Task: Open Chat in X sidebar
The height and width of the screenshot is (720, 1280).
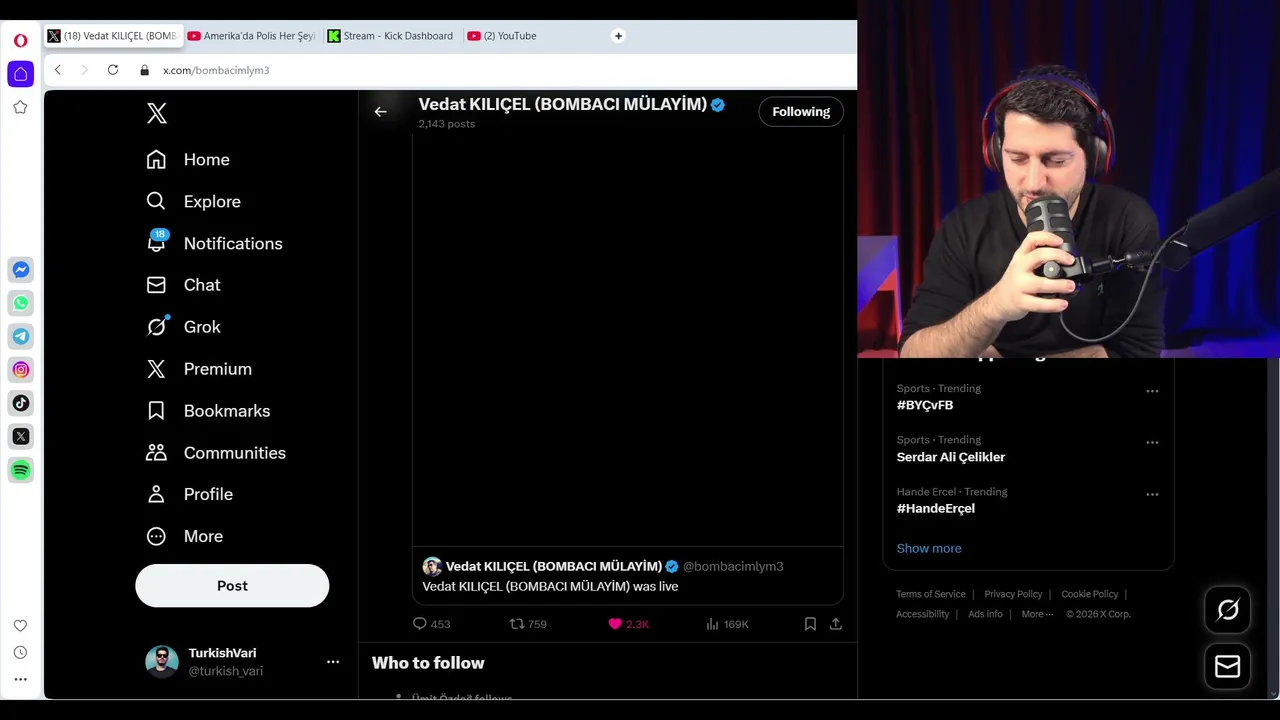Action: coord(183,285)
